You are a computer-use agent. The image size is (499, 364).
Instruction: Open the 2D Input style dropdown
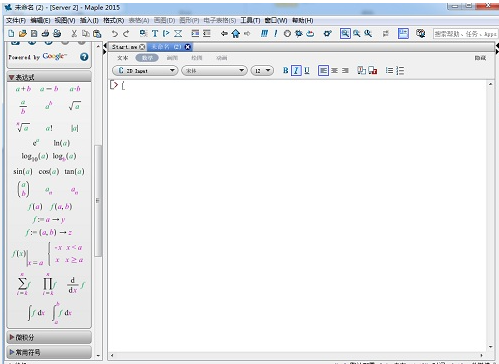[145, 71]
